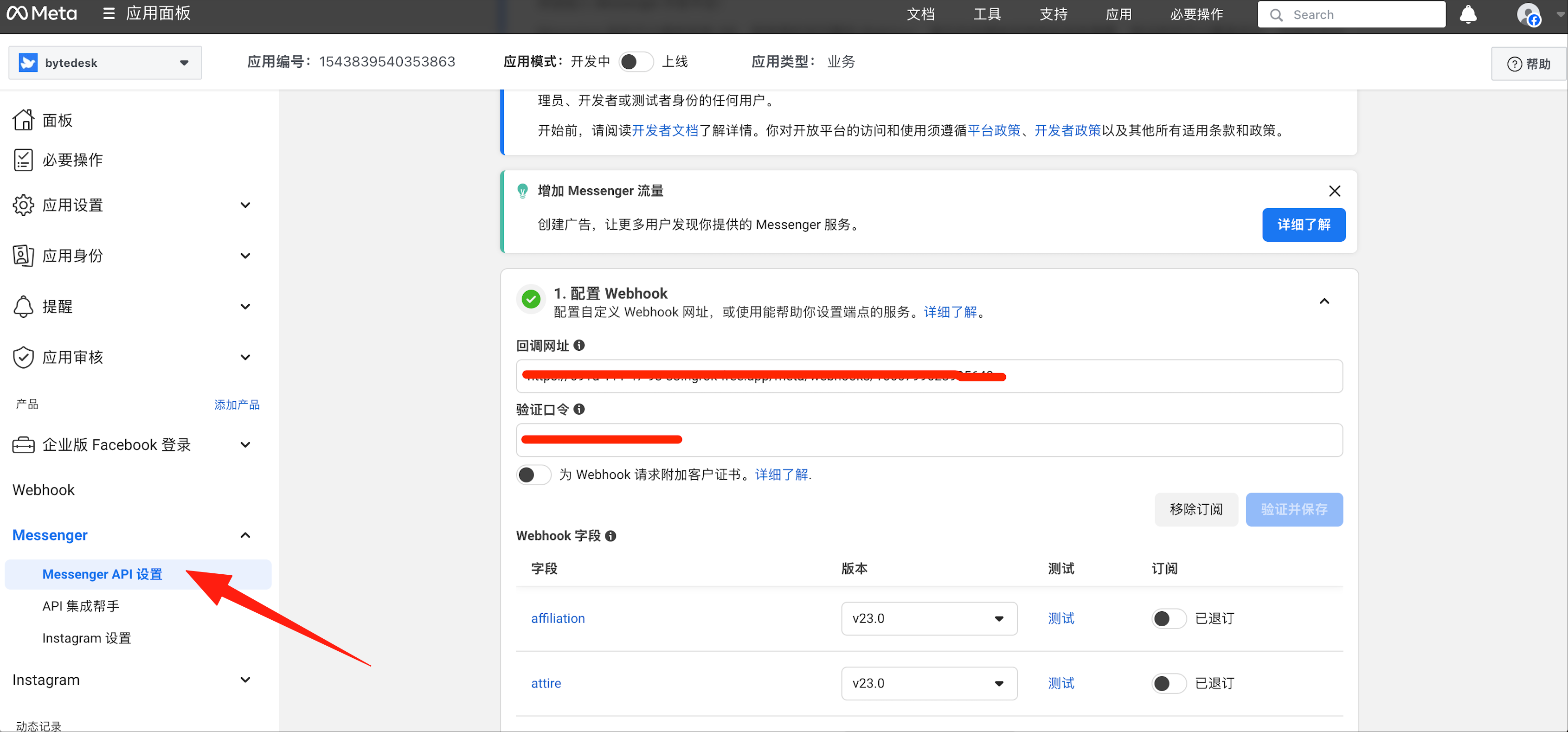Collapse the 配置 Webhook section
1568x732 pixels.
pyautogui.click(x=1324, y=301)
